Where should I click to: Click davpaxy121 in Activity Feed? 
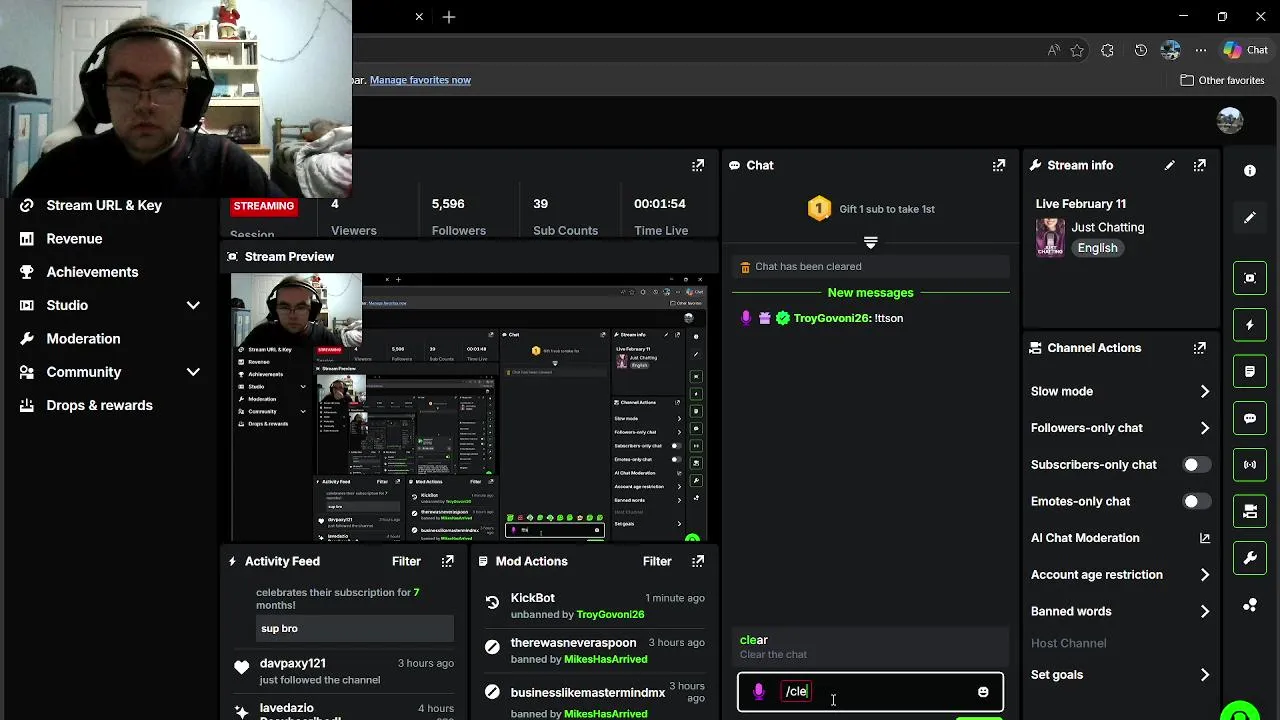coord(292,663)
